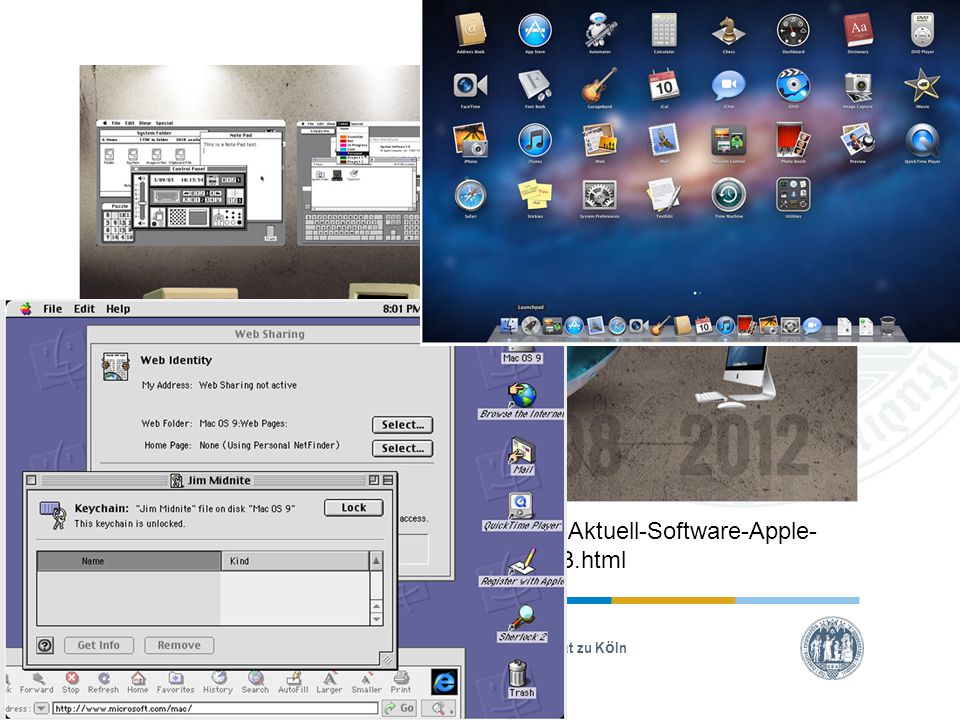Image resolution: width=960 pixels, height=720 pixels.
Task: Click Select button for Home Page
Action: (x=402, y=448)
